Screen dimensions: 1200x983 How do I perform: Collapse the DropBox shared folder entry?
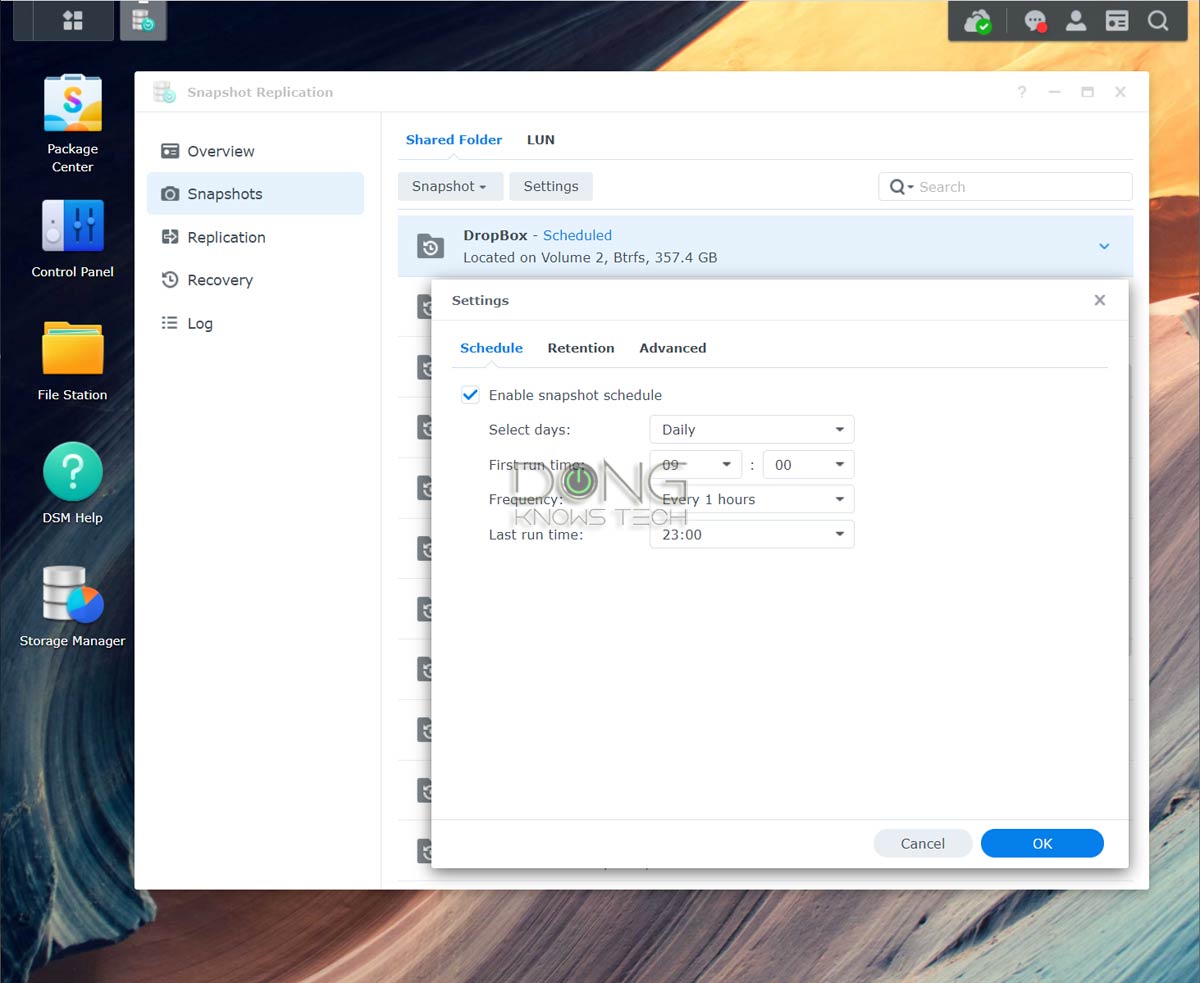point(1104,245)
